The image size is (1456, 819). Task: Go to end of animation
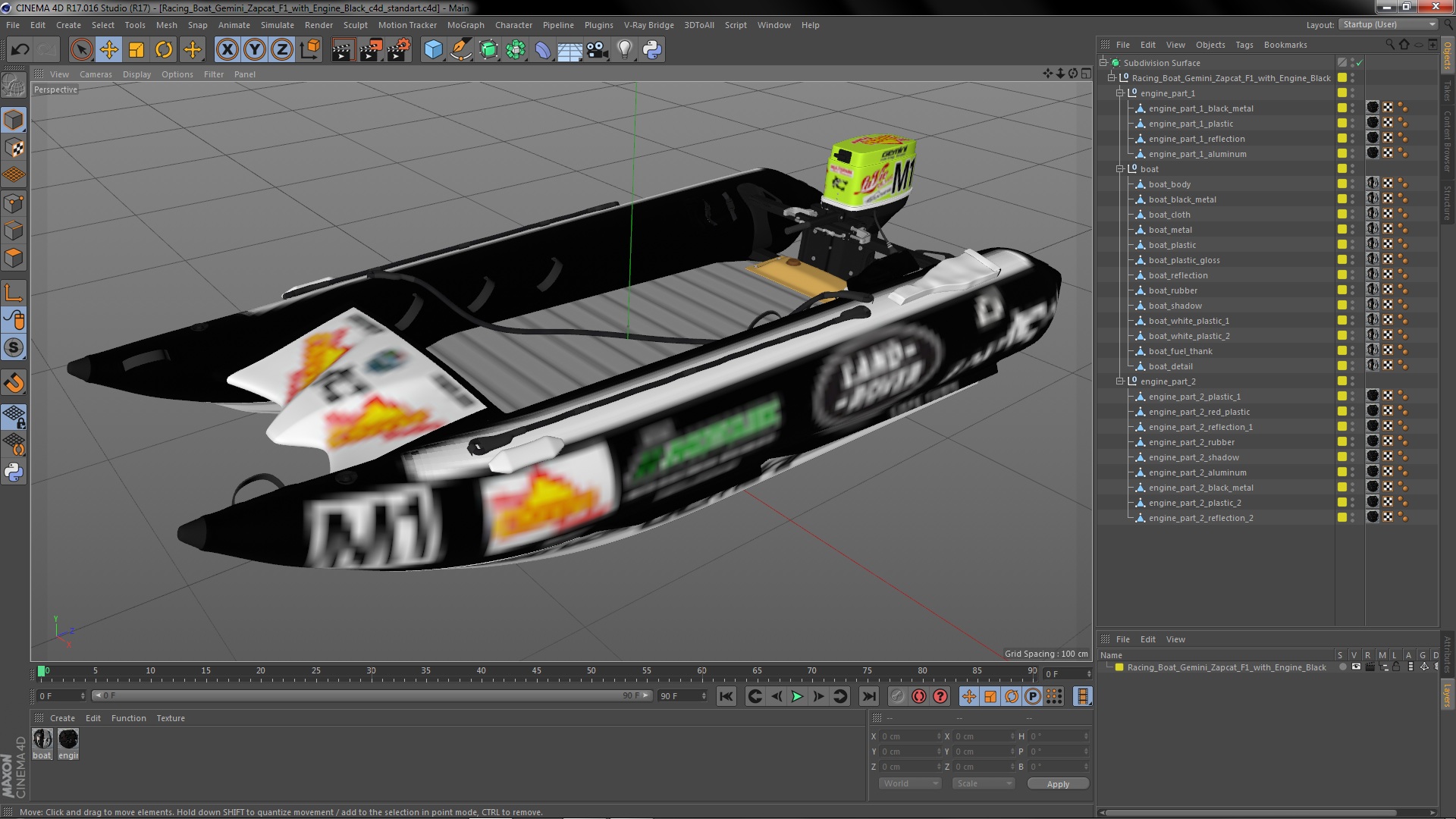[x=869, y=696]
